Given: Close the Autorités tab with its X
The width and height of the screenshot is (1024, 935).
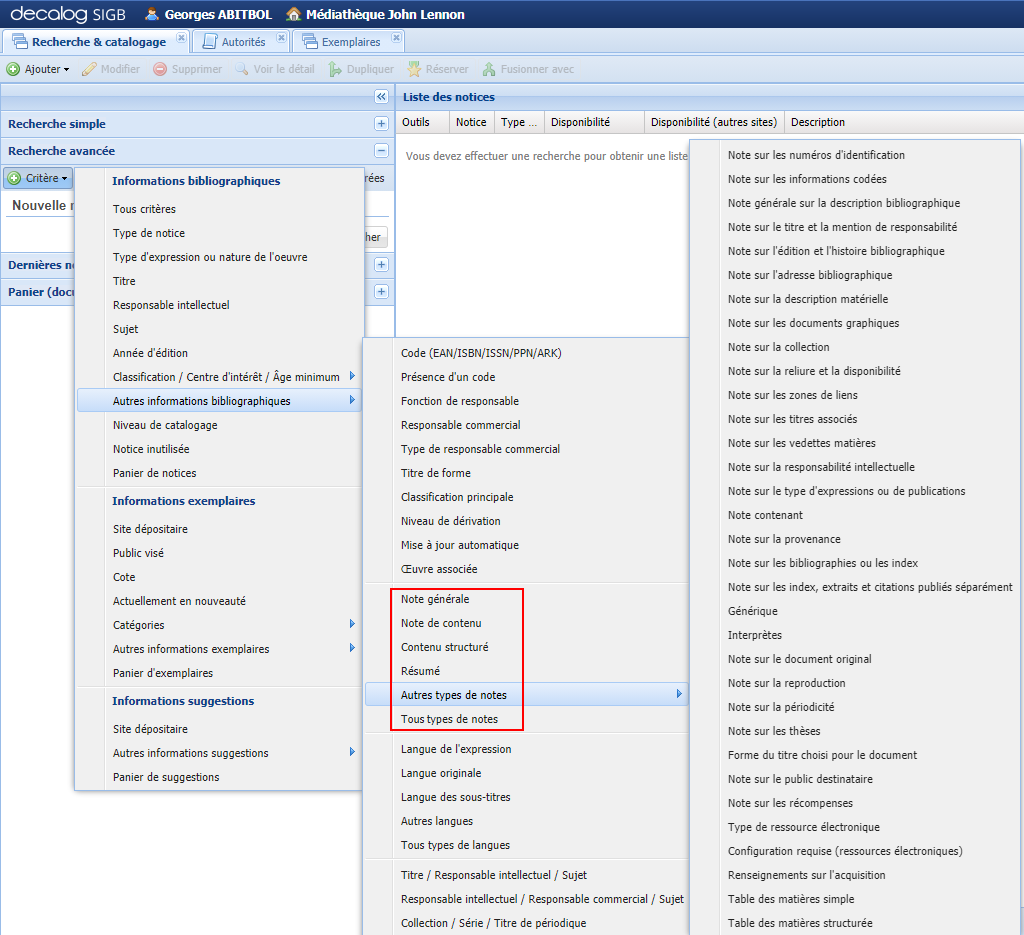Looking at the screenshot, I should point(281,38).
